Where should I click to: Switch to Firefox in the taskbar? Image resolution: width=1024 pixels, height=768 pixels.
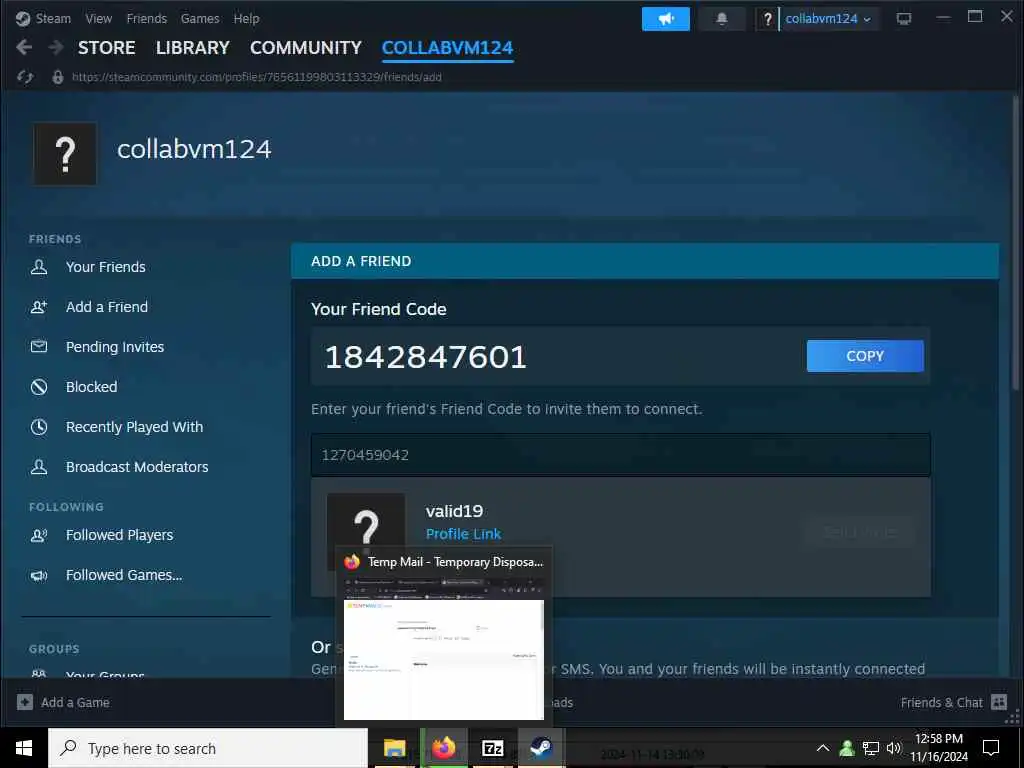coord(443,748)
